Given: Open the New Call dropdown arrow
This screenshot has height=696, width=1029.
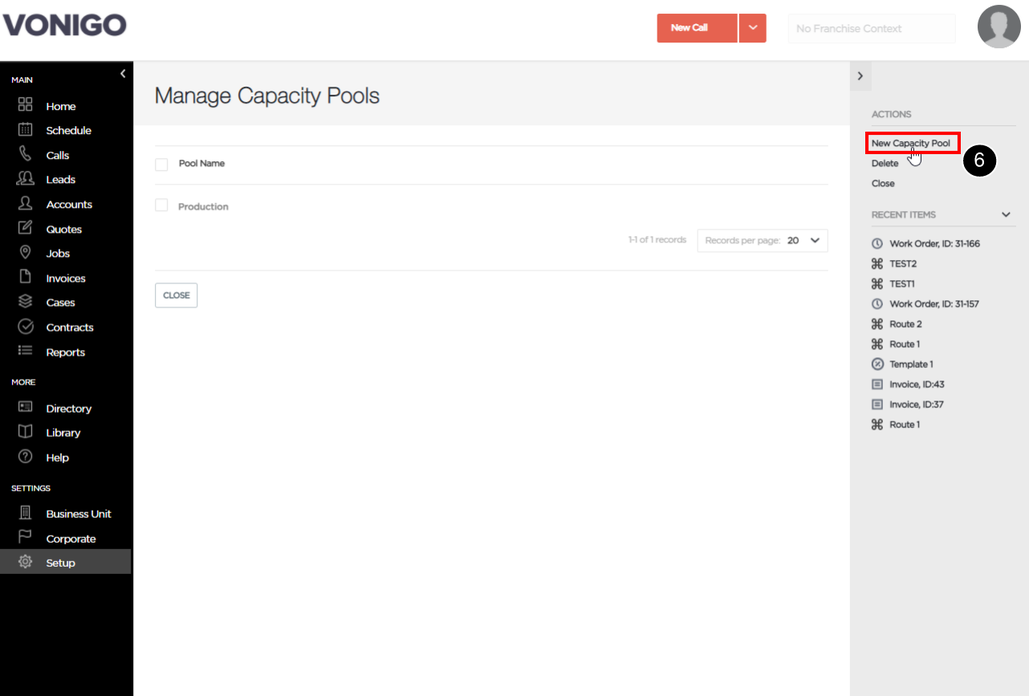Looking at the screenshot, I should [753, 28].
